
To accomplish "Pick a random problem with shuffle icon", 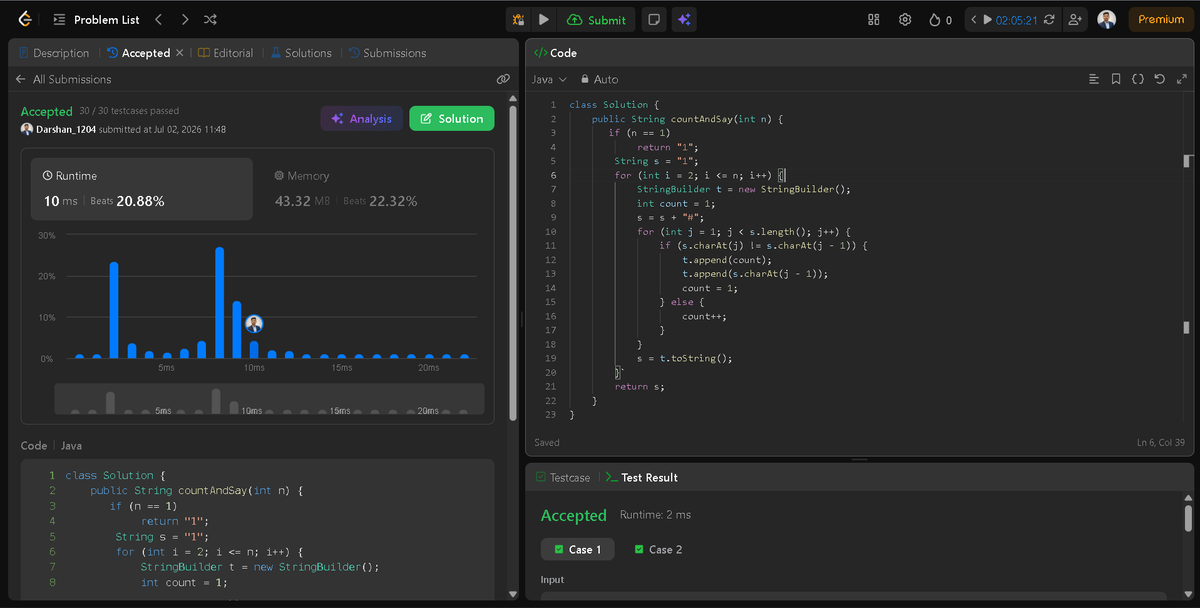I will (210, 19).
